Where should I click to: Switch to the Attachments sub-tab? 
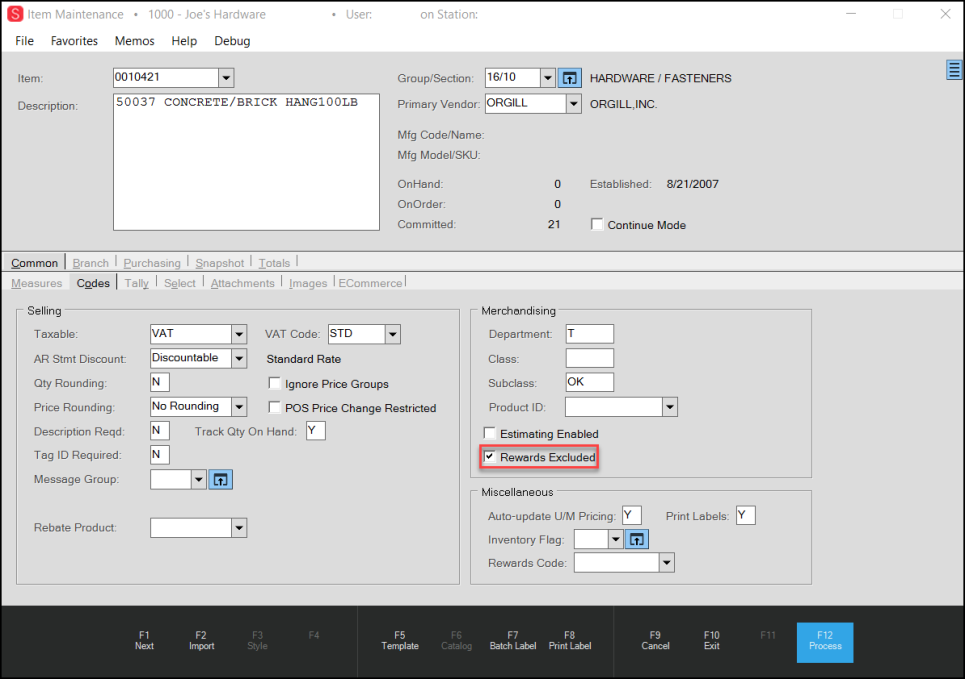(x=242, y=283)
